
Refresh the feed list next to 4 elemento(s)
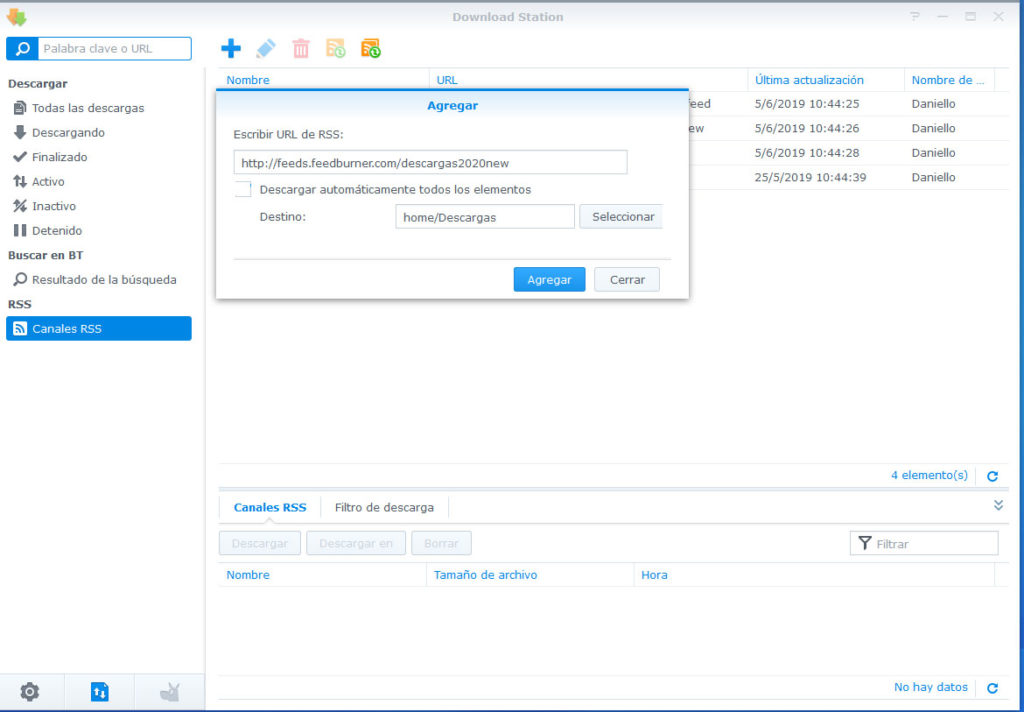tap(993, 476)
